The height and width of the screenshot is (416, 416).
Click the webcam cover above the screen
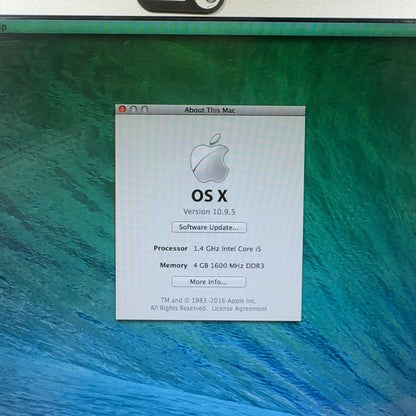click(x=181, y=5)
